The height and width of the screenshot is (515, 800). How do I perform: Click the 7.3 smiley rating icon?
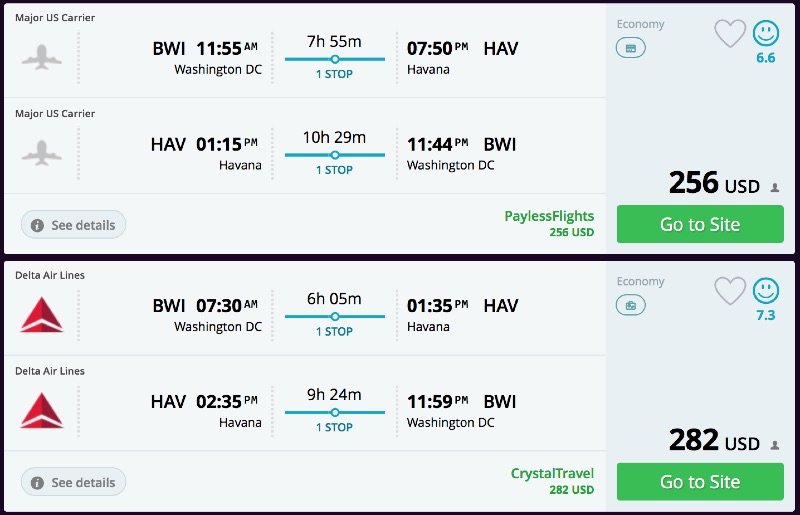coord(766,291)
